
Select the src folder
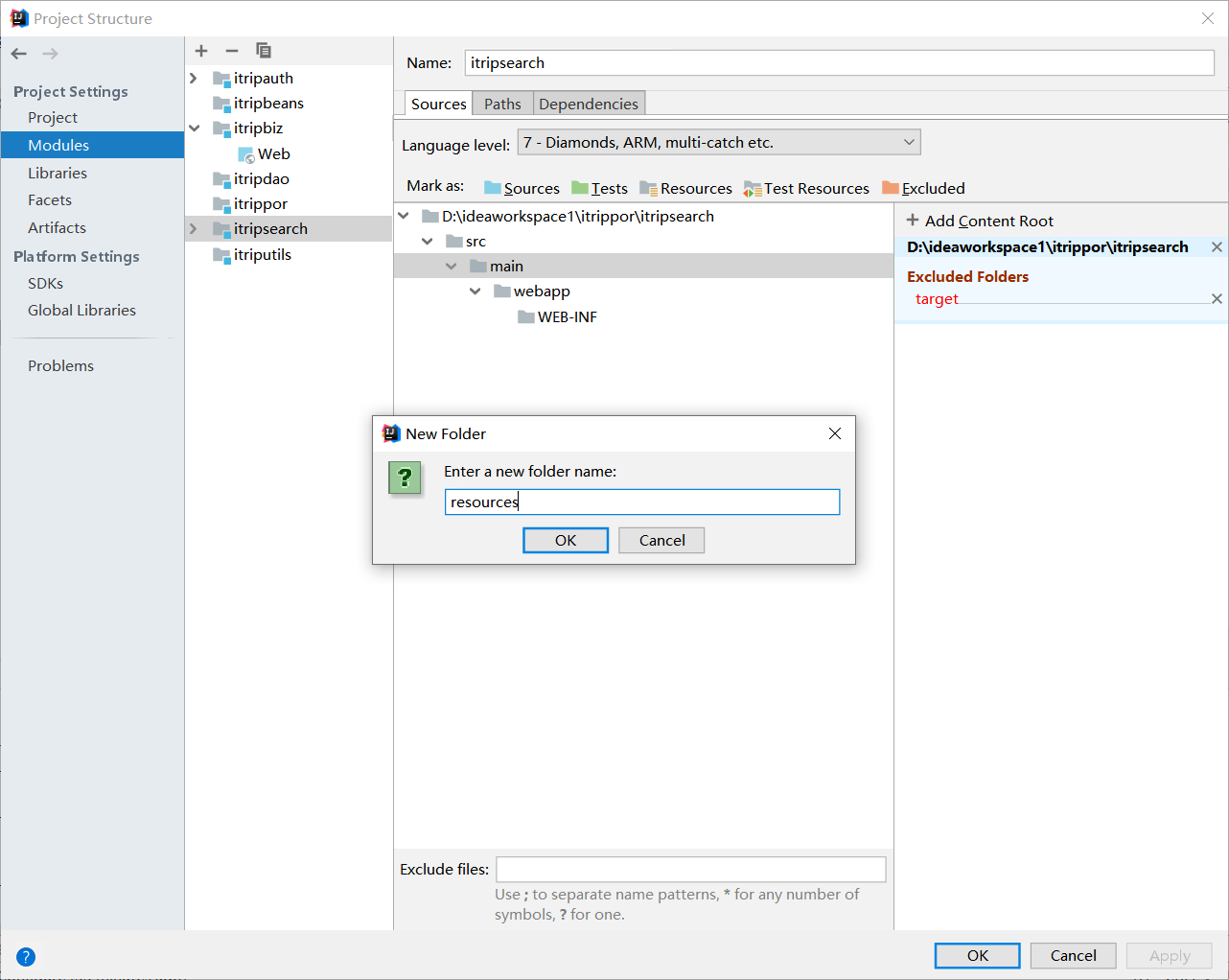(x=466, y=241)
